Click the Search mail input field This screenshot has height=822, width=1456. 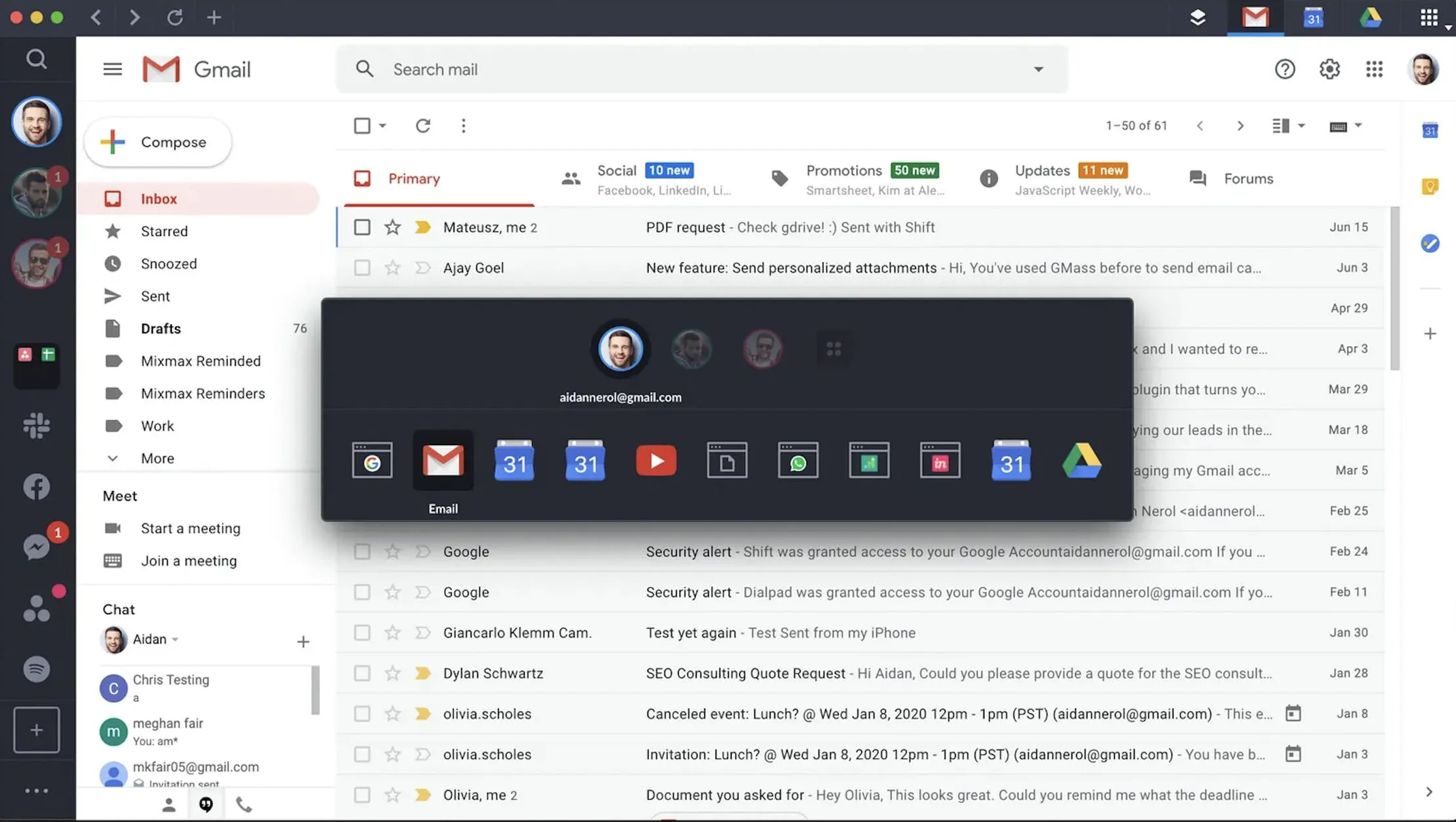(x=702, y=69)
